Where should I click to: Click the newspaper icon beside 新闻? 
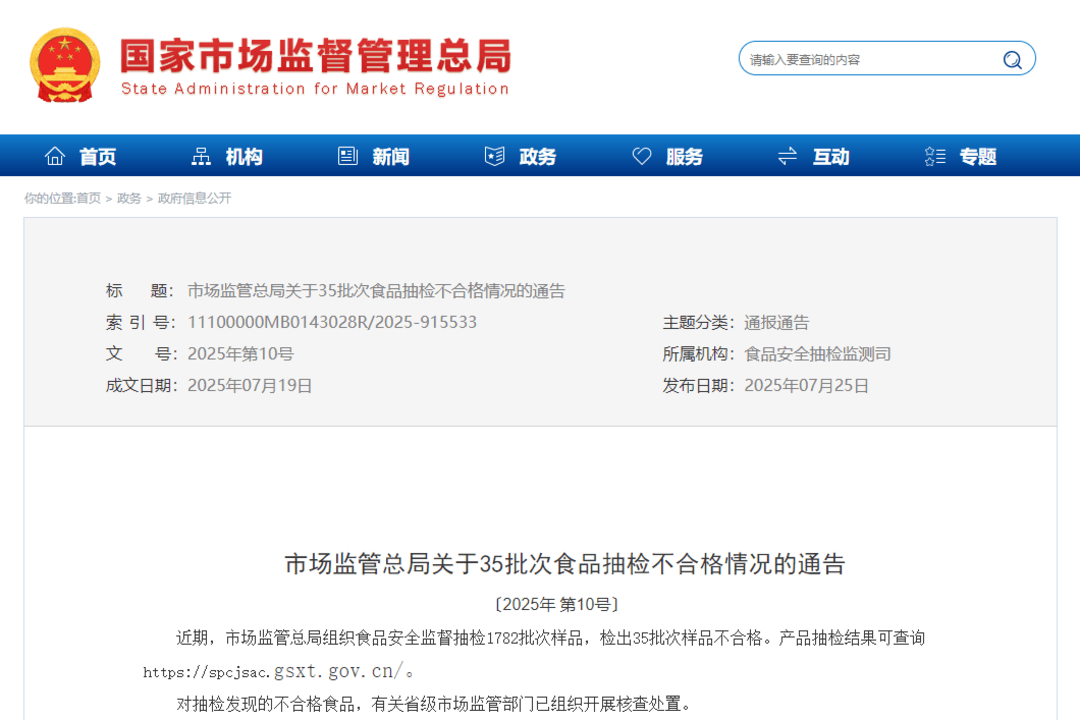tap(348, 156)
